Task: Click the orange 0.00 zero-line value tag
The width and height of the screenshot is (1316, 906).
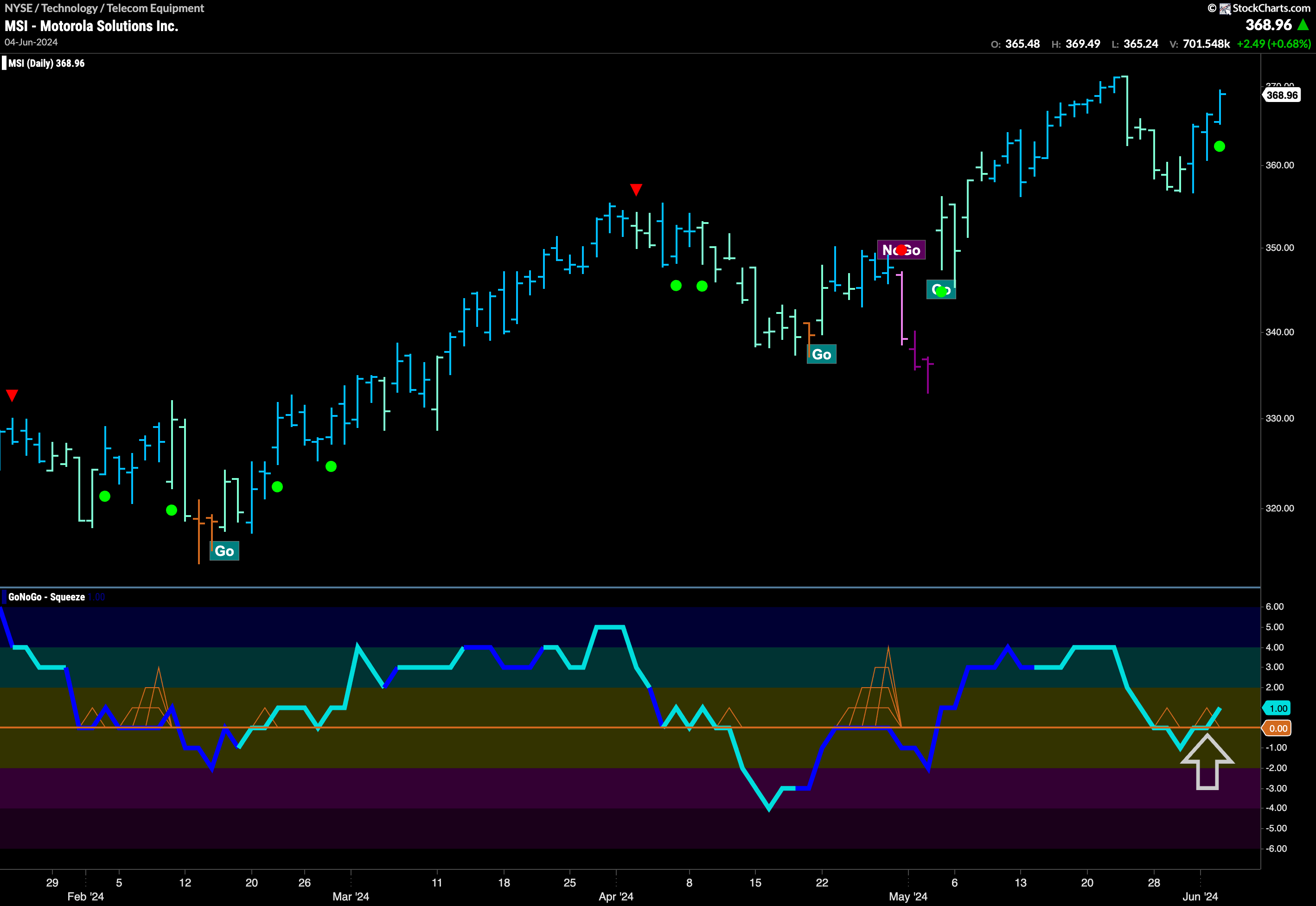Action: pos(1278,728)
